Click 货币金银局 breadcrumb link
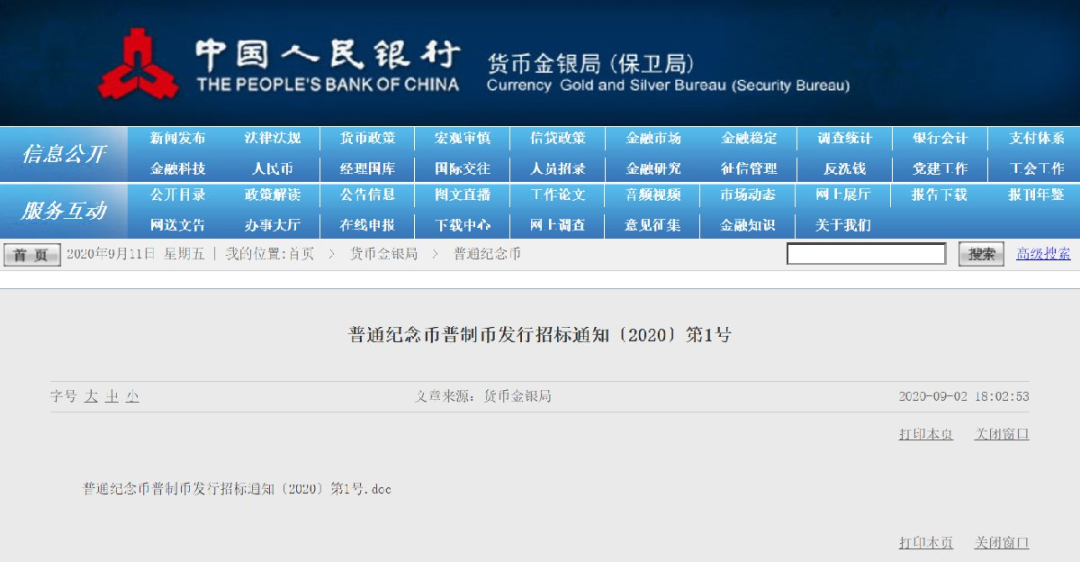This screenshot has height=562, width=1080. [384, 254]
